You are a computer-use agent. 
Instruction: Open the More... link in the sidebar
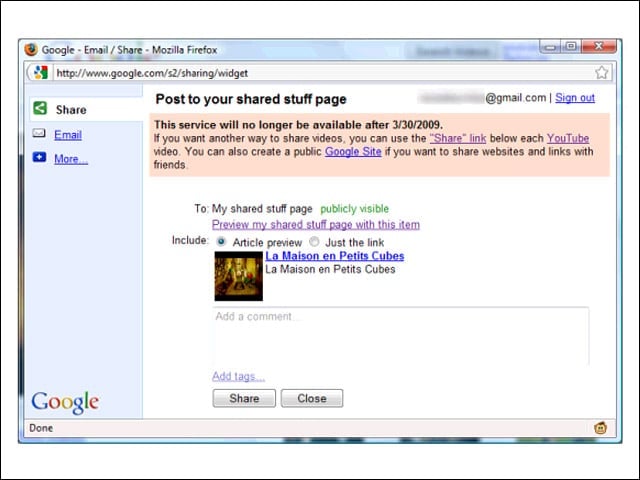(71, 159)
